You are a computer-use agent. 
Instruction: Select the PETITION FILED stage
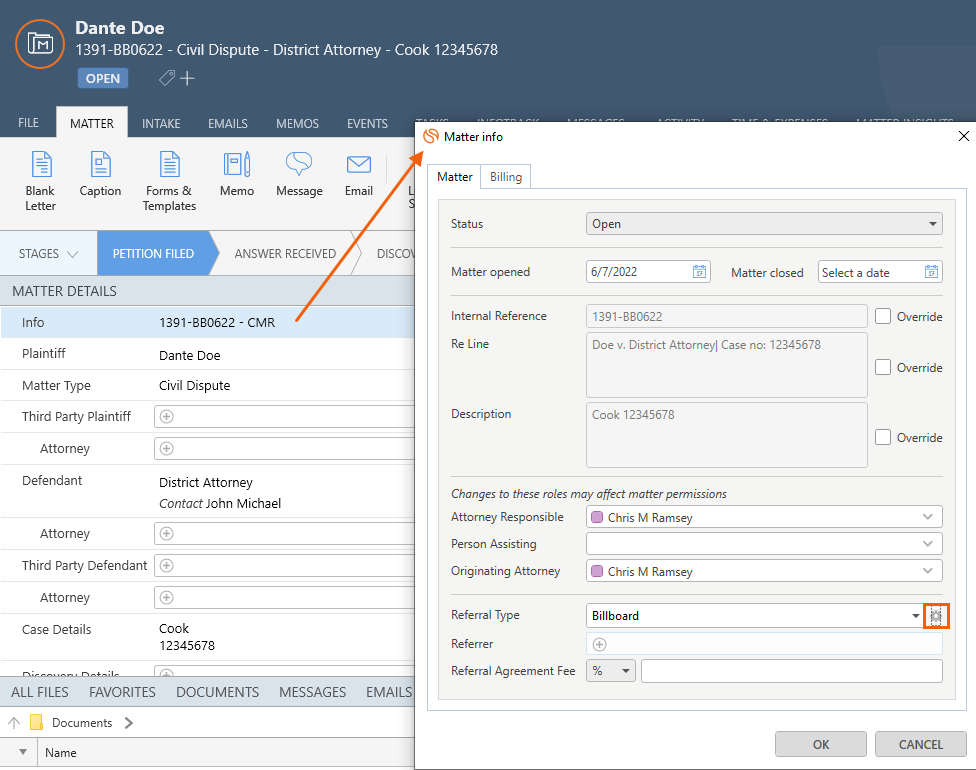click(153, 253)
